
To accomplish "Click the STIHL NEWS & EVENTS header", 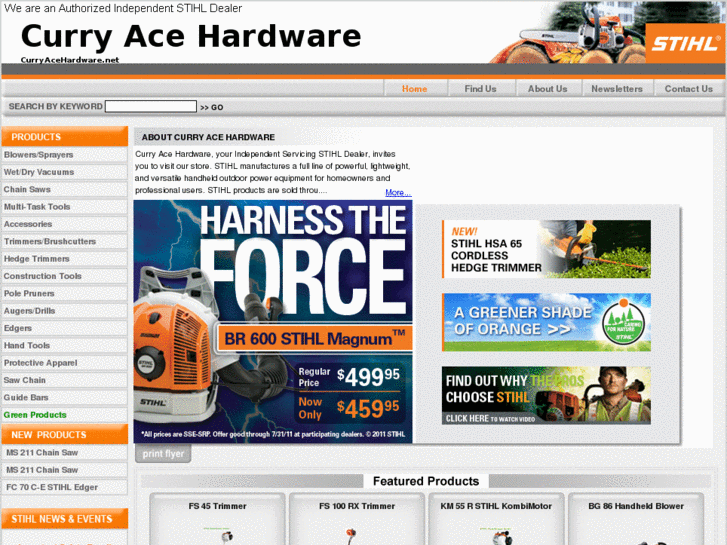I will click(64, 519).
